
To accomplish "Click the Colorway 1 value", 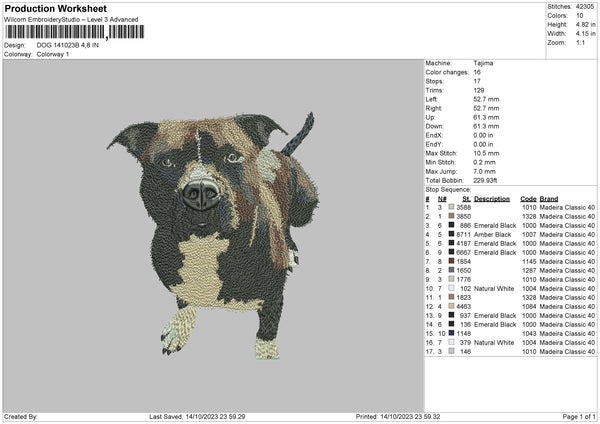I will (x=51, y=54).
